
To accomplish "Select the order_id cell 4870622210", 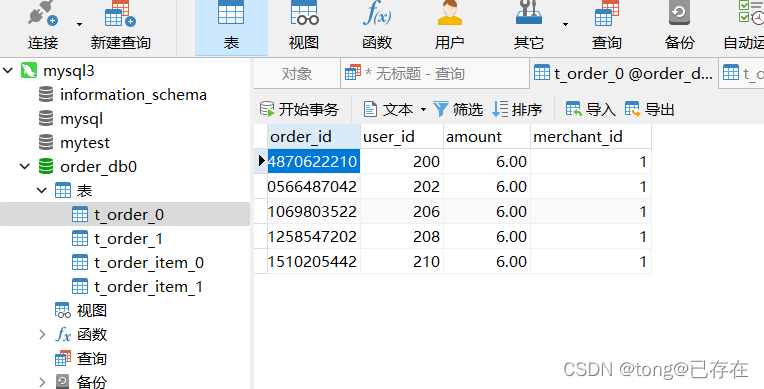I will click(x=314, y=161).
